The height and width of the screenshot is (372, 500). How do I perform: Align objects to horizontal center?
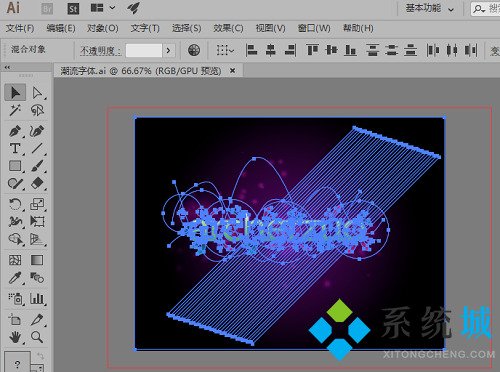pos(271,50)
